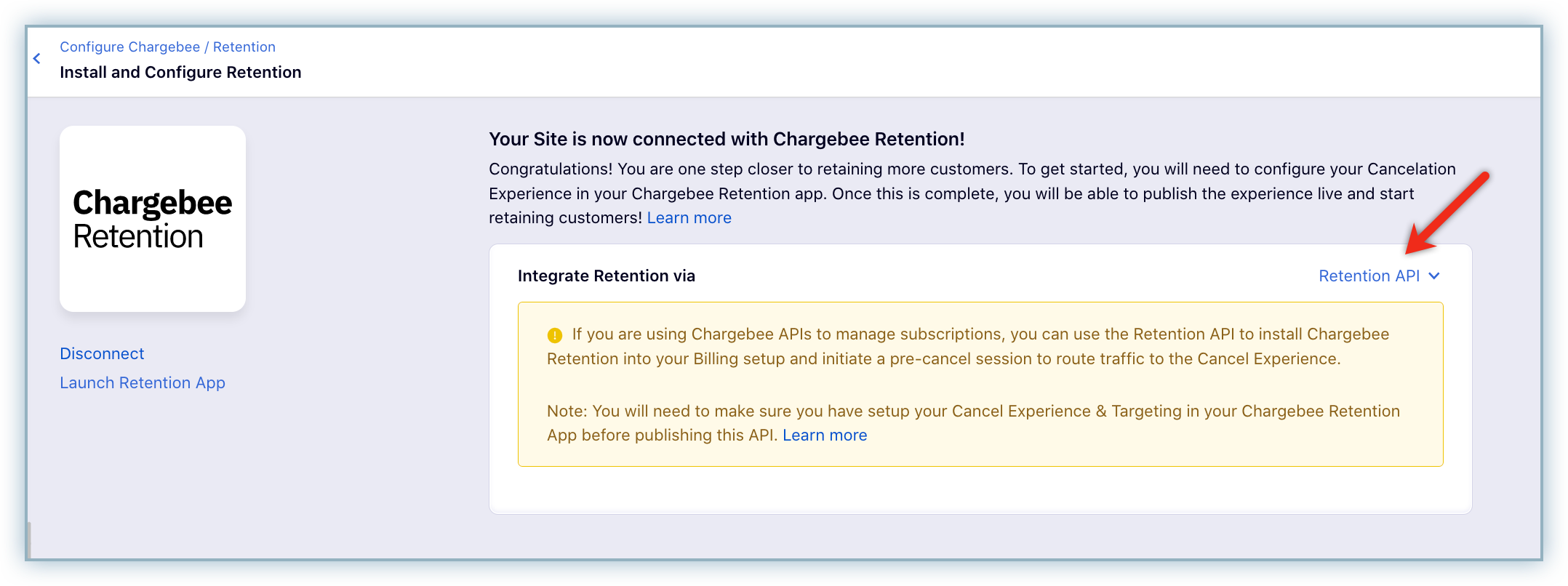Image resolution: width=1568 pixels, height=586 pixels.
Task: Click the 'If you are using Chargebee APIs' text
Action: (968, 346)
